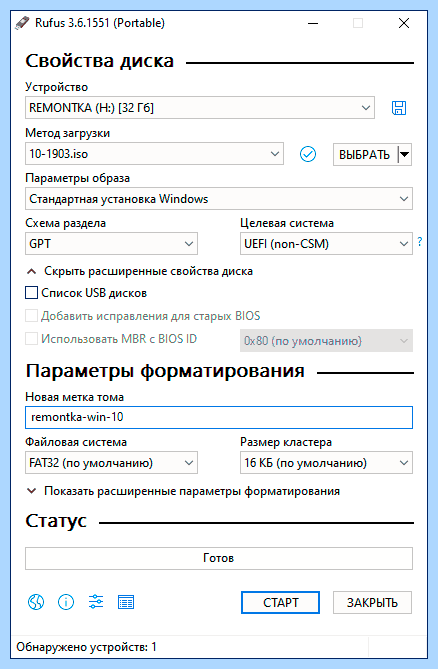This screenshot has height=669, width=438.
Task: Click the ЗАКРЫТЬ button
Action: click(372, 602)
